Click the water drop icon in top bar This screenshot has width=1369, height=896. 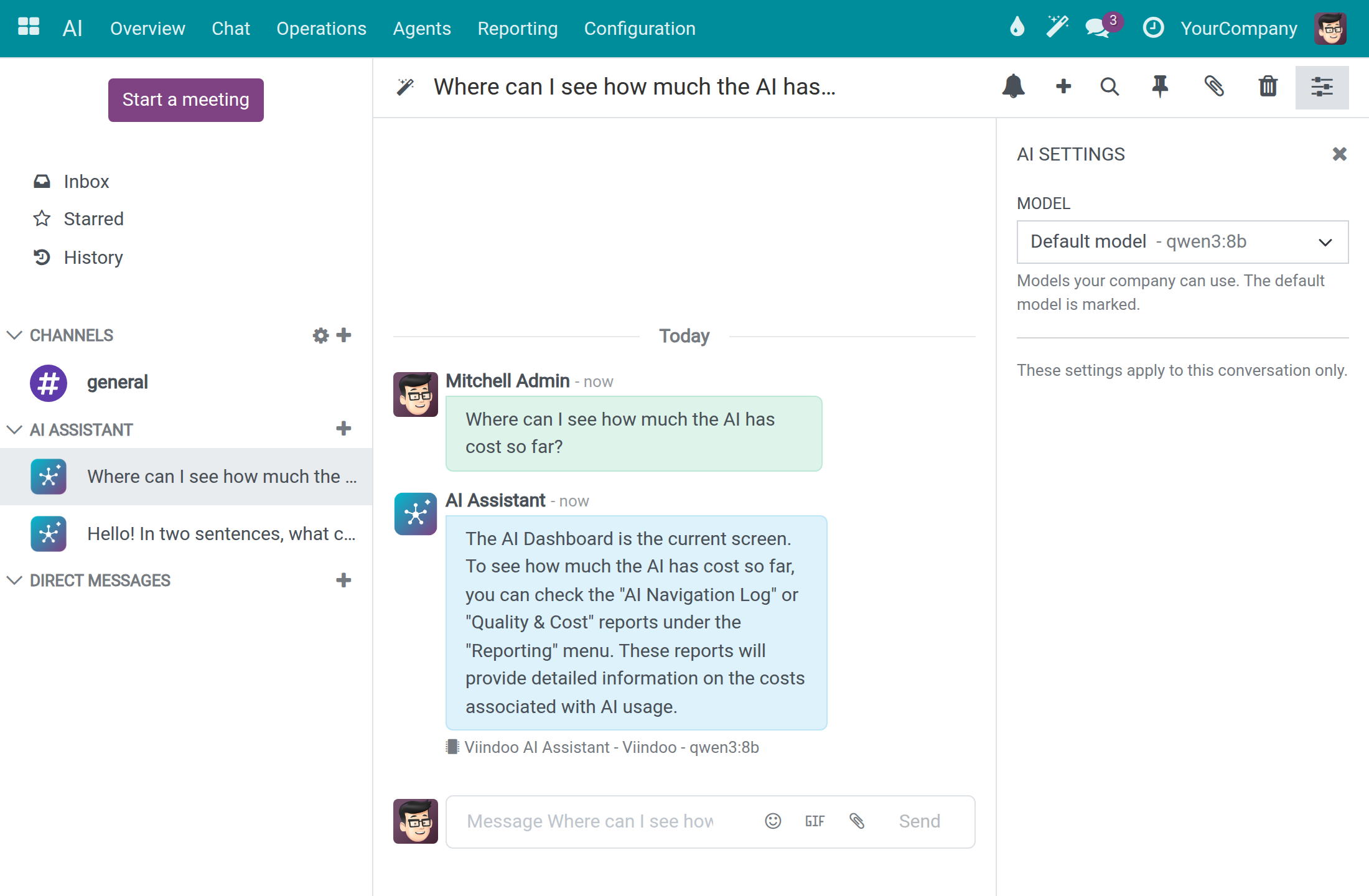point(1017,27)
